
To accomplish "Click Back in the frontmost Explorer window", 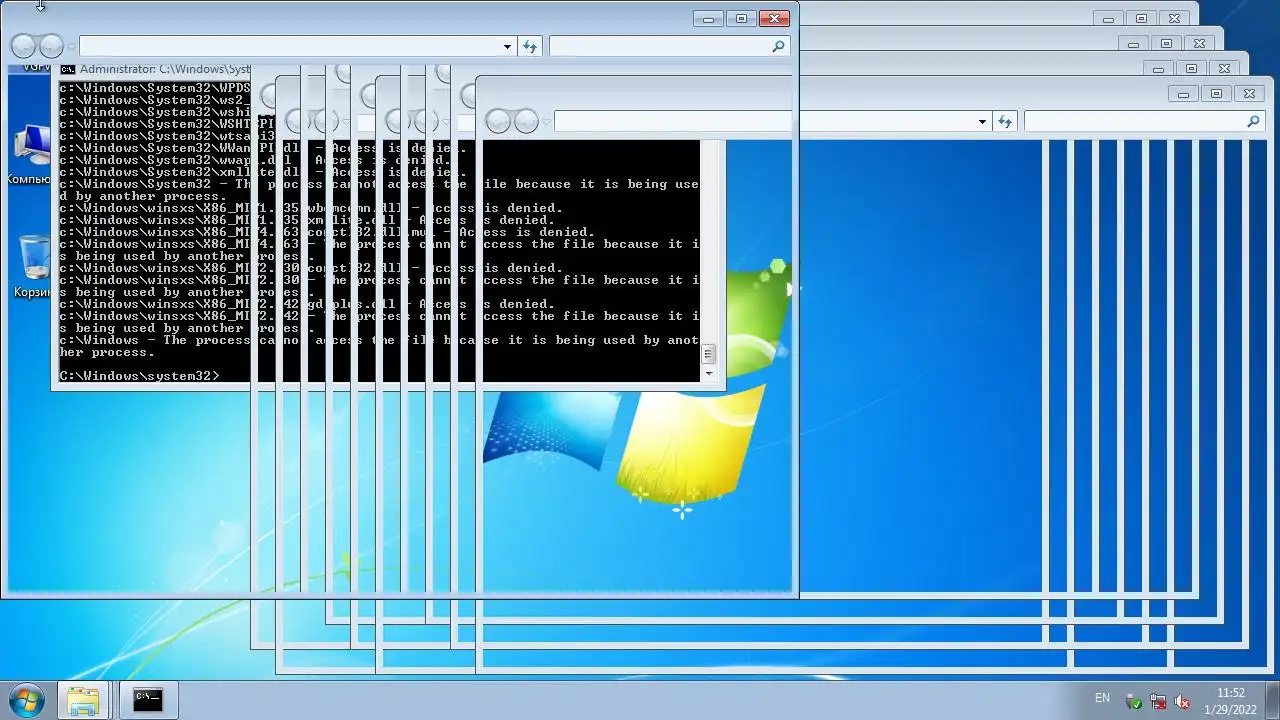I will click(23, 46).
